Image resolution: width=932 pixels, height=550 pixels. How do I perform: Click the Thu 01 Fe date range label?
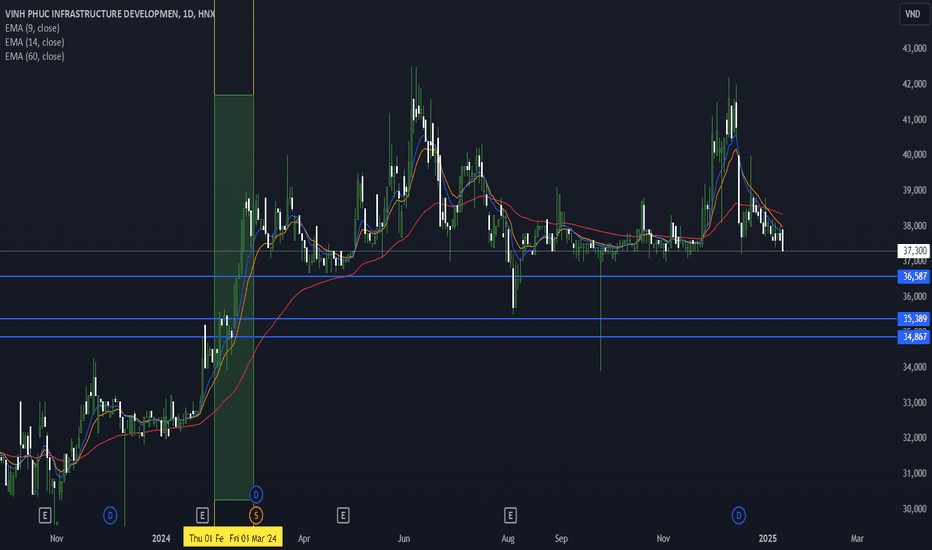[205, 538]
